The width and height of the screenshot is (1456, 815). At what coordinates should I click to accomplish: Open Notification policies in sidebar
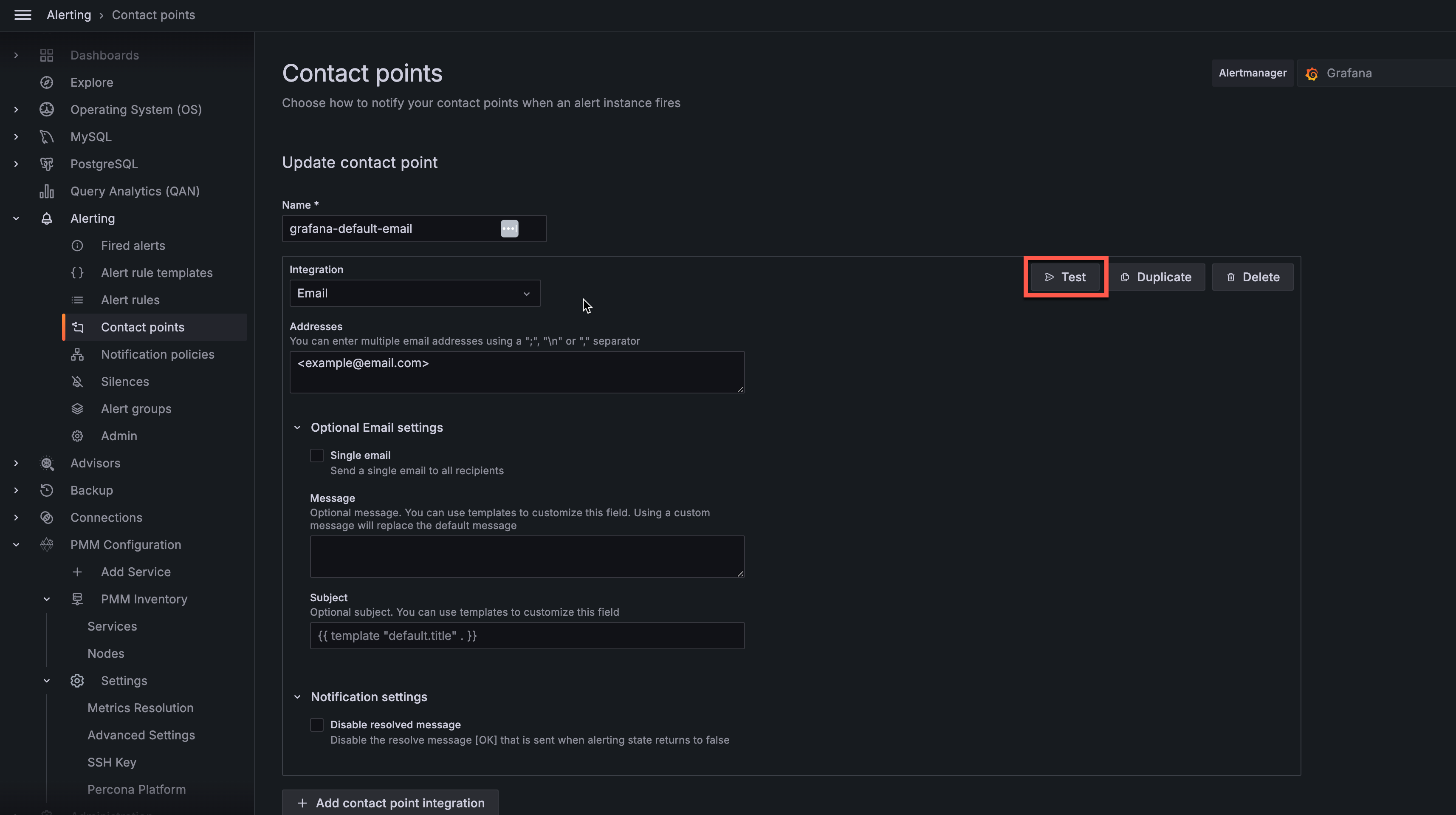[x=157, y=355]
